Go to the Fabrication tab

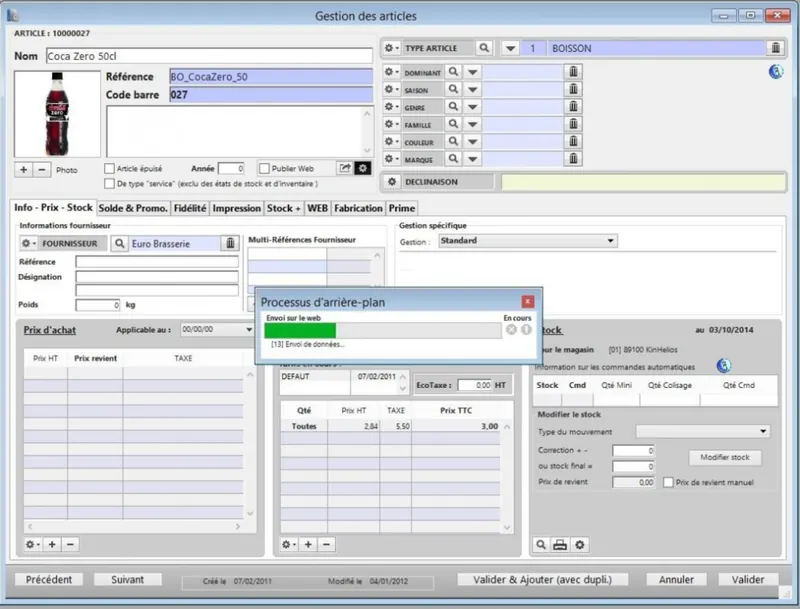click(358, 208)
